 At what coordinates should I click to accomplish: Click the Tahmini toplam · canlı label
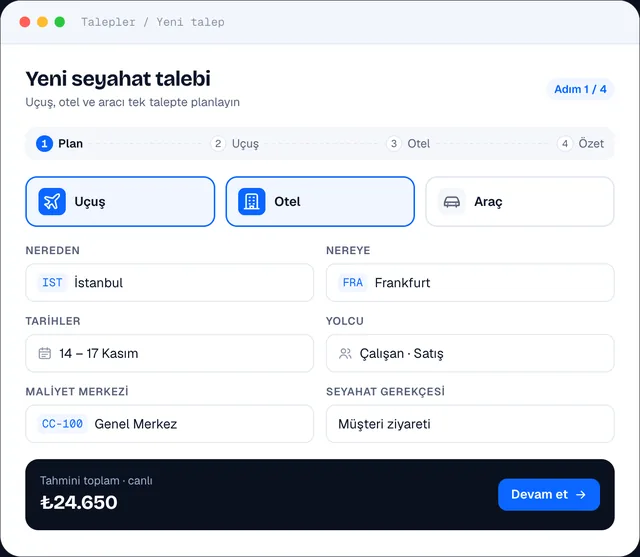click(x=96, y=481)
